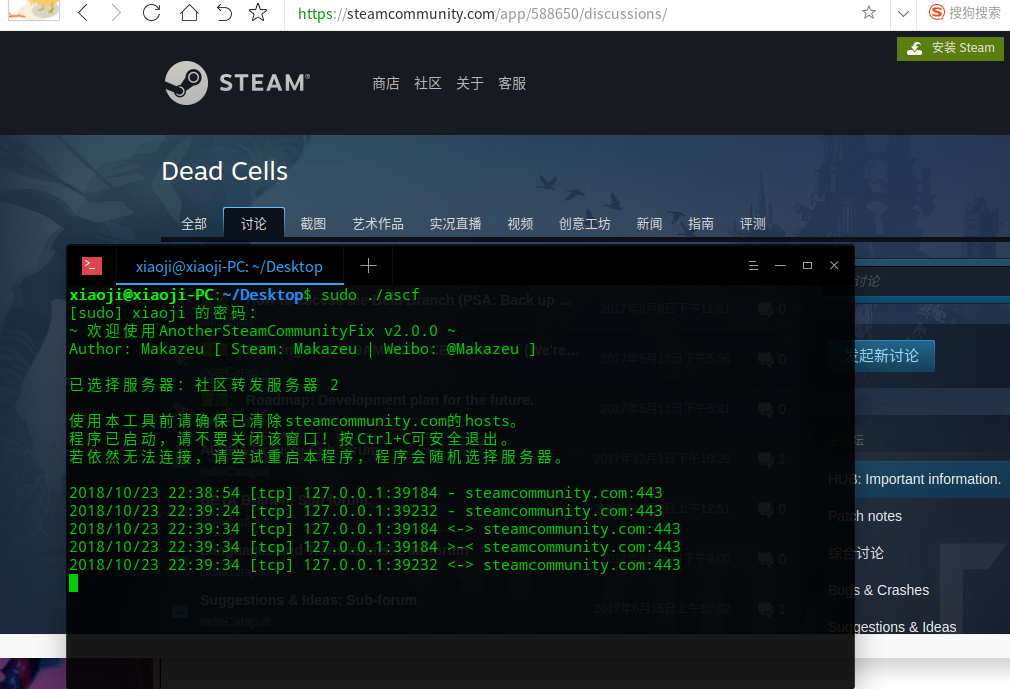Add a new terminal tab with plus
The width and height of the screenshot is (1010, 689).
click(368, 265)
